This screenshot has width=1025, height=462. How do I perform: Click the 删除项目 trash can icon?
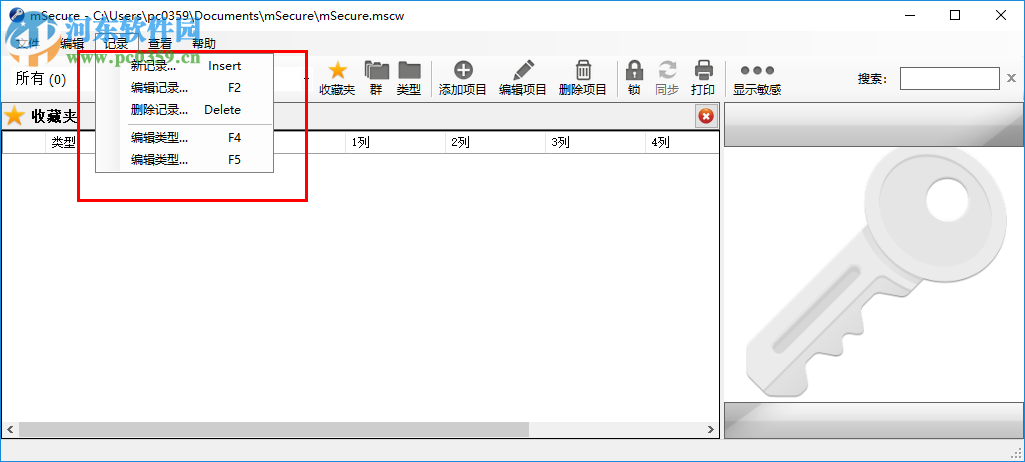pos(582,70)
